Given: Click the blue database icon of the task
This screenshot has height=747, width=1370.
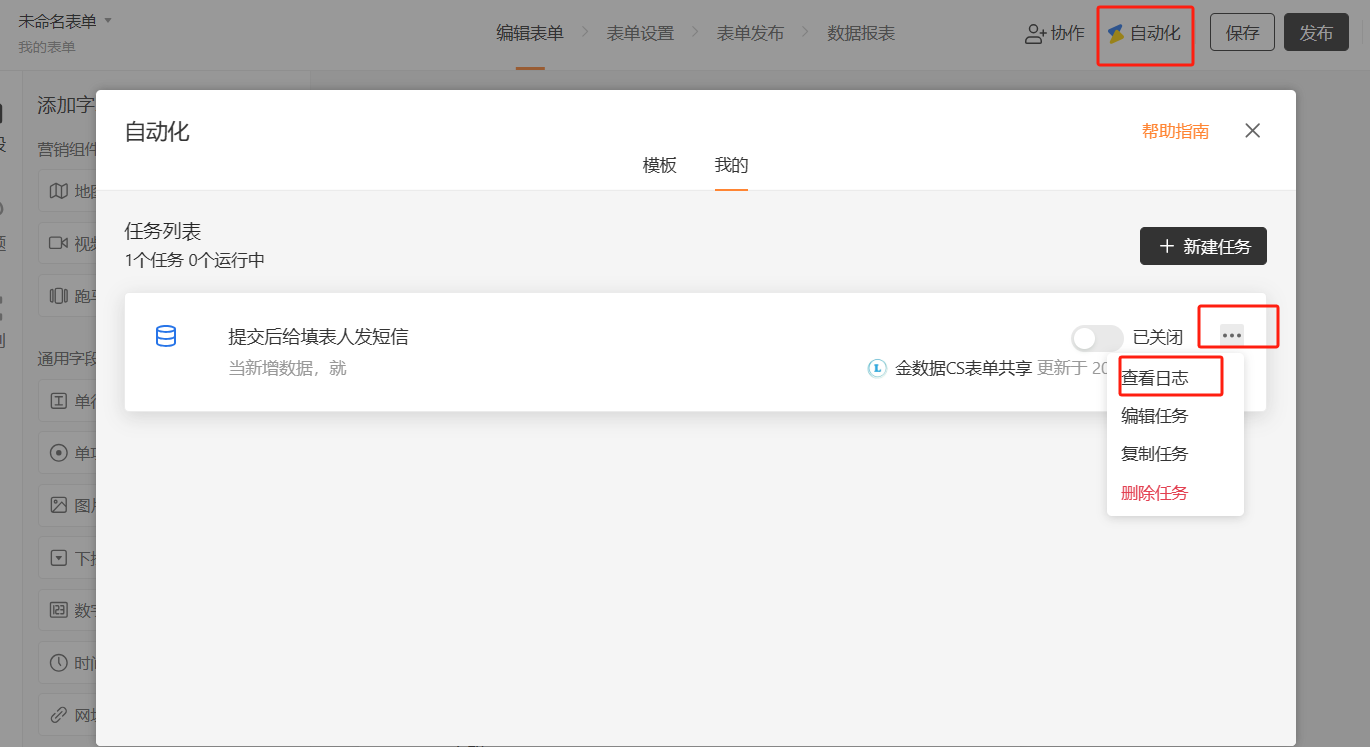Looking at the screenshot, I should pos(166,336).
